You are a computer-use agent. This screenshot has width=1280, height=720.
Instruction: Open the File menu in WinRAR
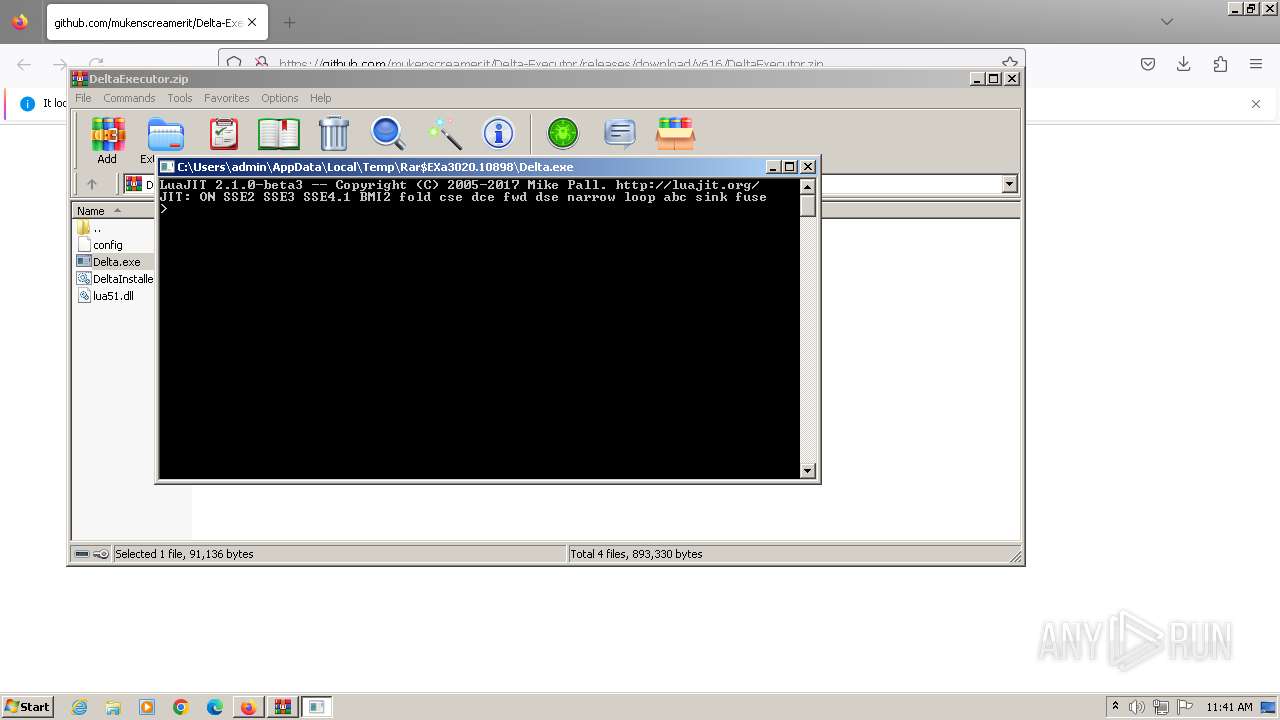pos(83,98)
